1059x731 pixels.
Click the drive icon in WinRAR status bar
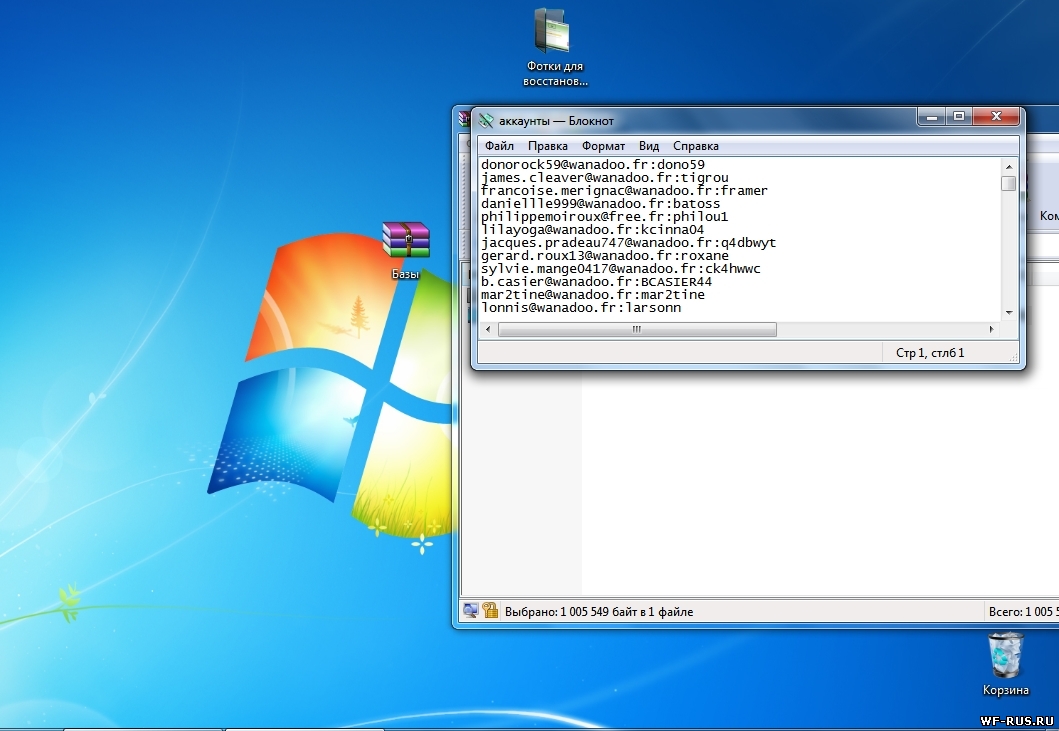[x=471, y=611]
